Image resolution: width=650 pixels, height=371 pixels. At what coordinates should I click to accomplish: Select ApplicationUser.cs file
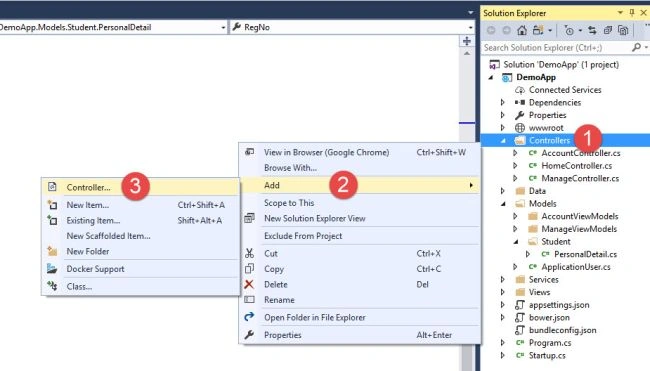pos(576,267)
